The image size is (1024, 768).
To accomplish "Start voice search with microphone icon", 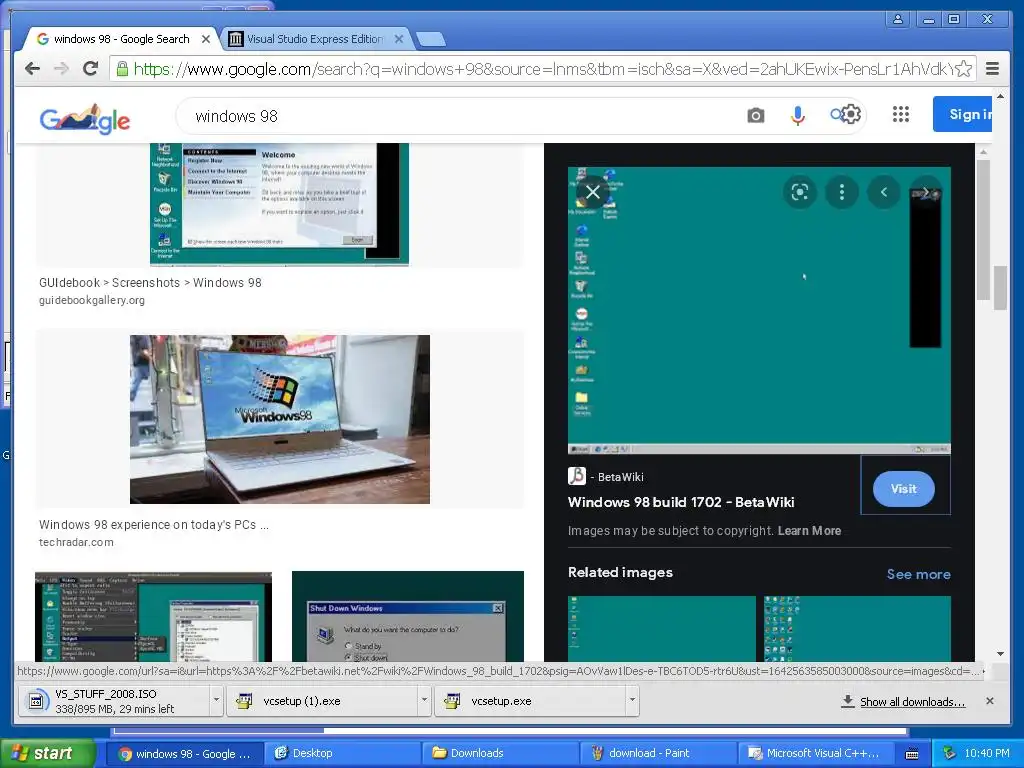I will pos(797,116).
